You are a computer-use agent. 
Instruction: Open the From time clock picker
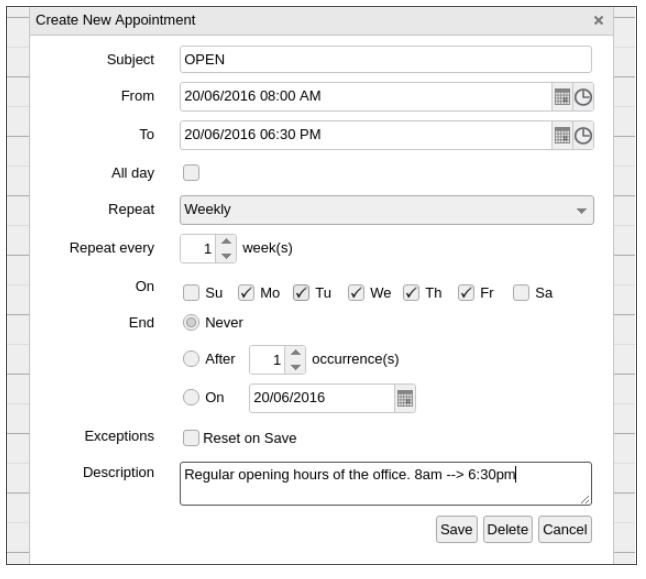[582, 97]
